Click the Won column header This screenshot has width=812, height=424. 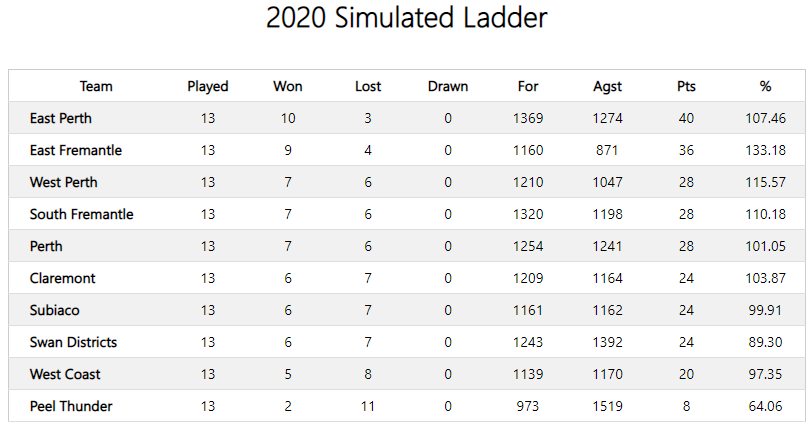point(287,86)
